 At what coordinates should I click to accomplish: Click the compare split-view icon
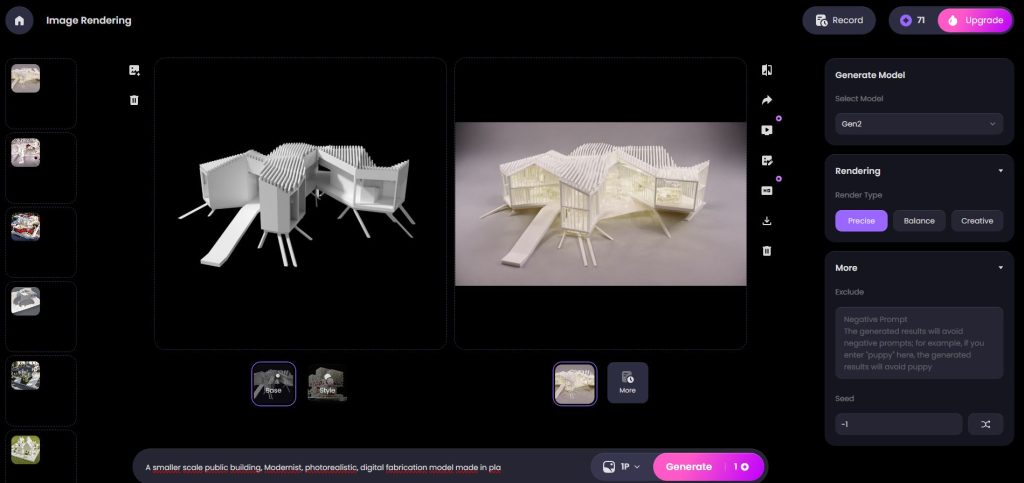click(767, 70)
